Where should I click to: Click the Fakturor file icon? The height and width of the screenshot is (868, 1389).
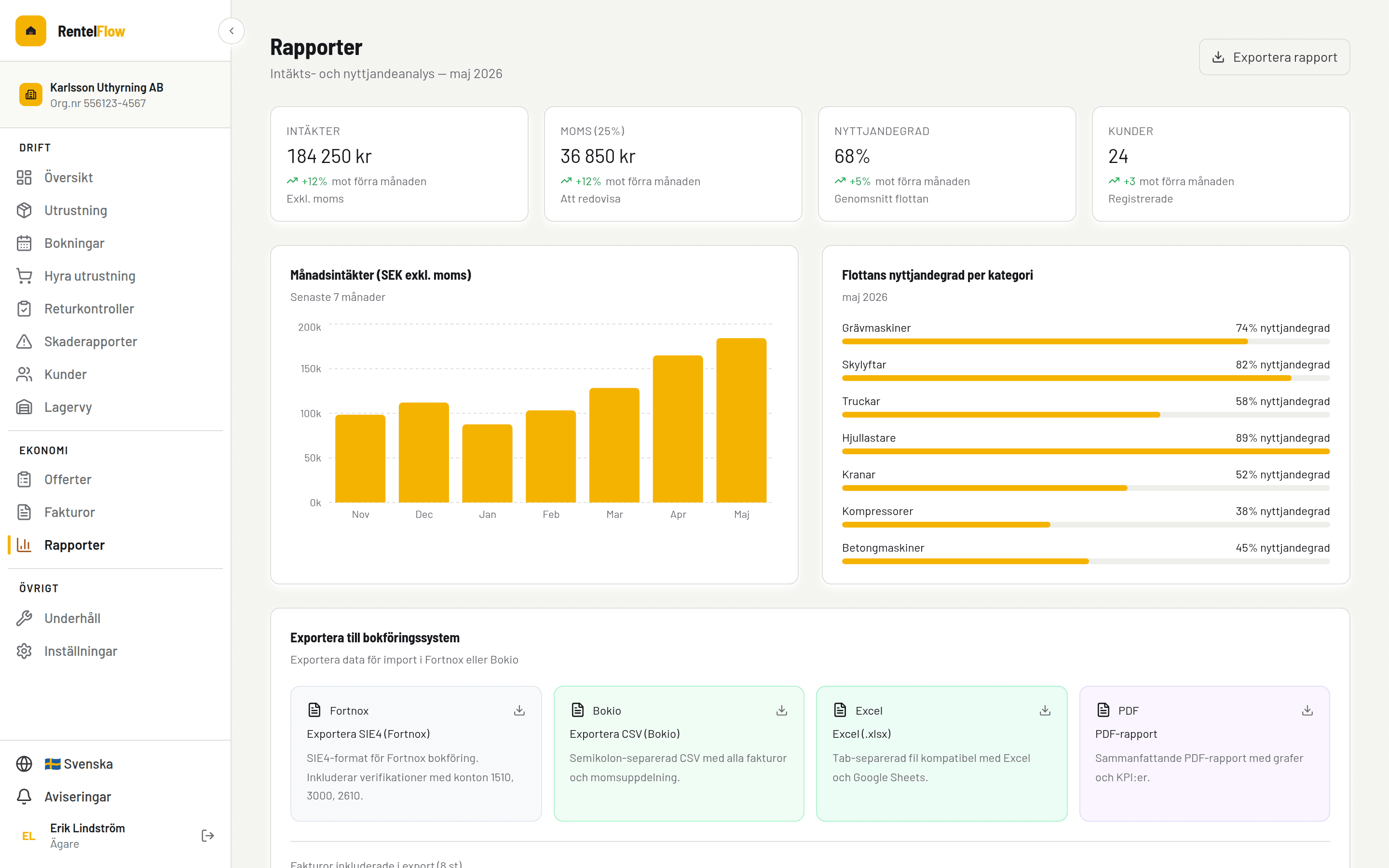[24, 512]
